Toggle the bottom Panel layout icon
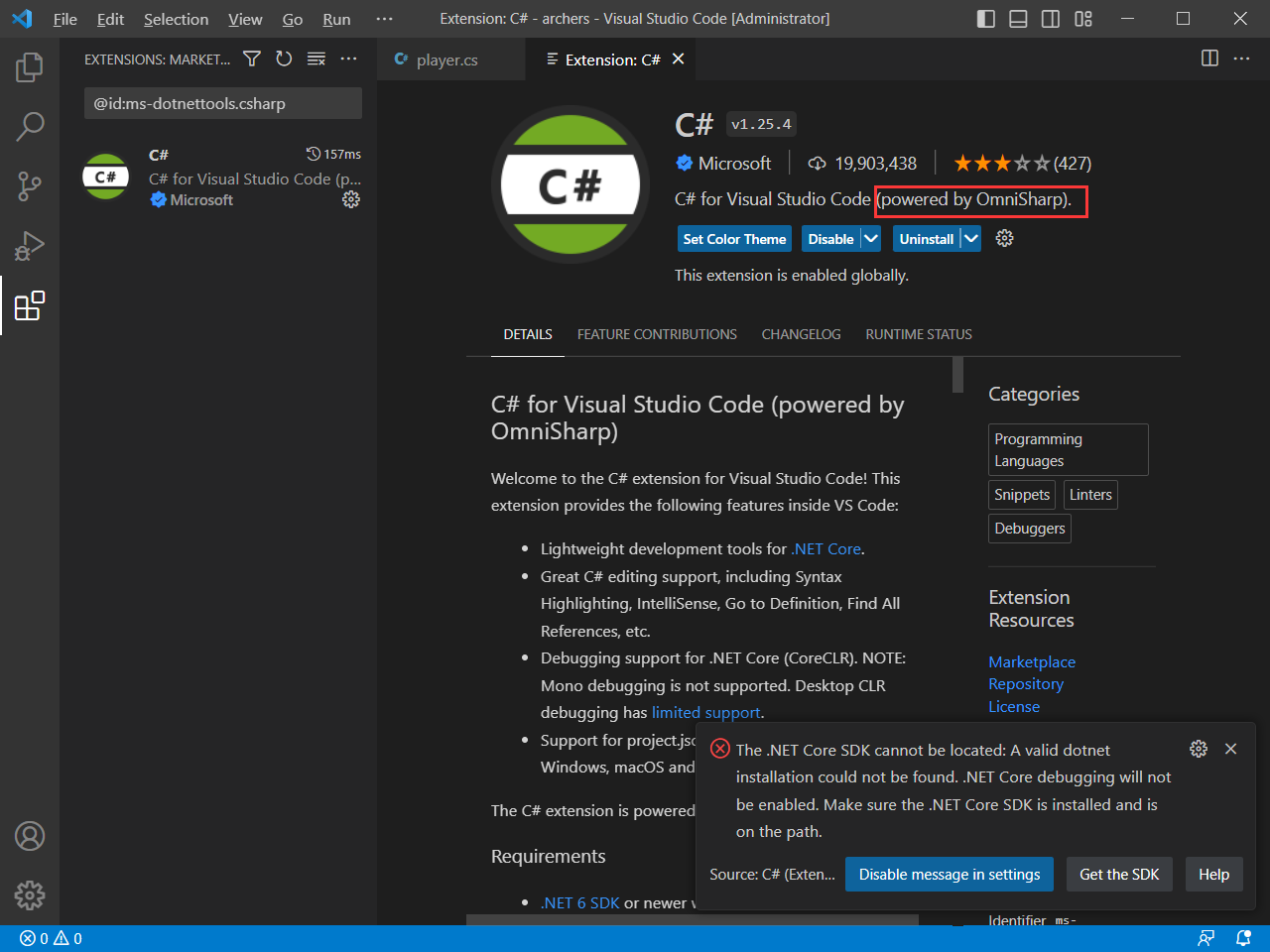 [x=1018, y=19]
